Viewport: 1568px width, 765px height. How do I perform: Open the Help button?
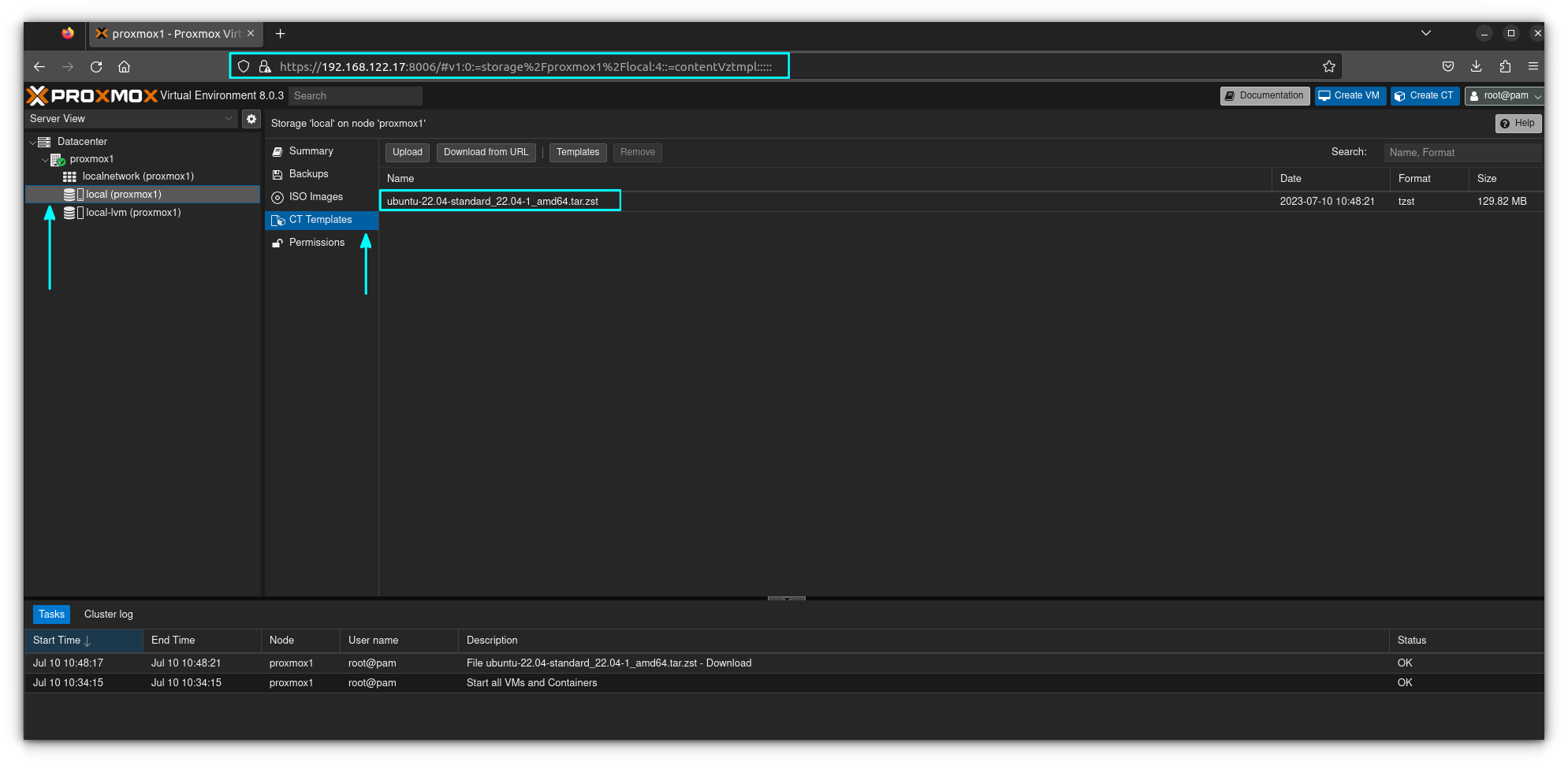[x=1518, y=123]
